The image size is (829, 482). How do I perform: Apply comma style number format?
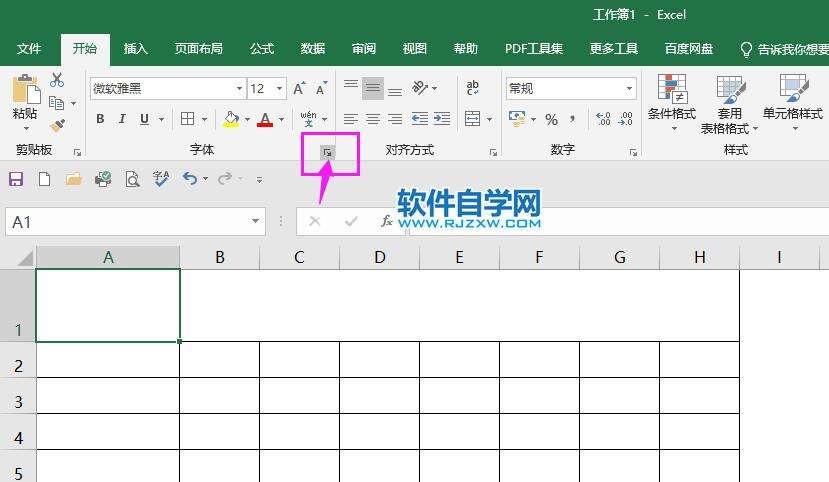coord(573,119)
